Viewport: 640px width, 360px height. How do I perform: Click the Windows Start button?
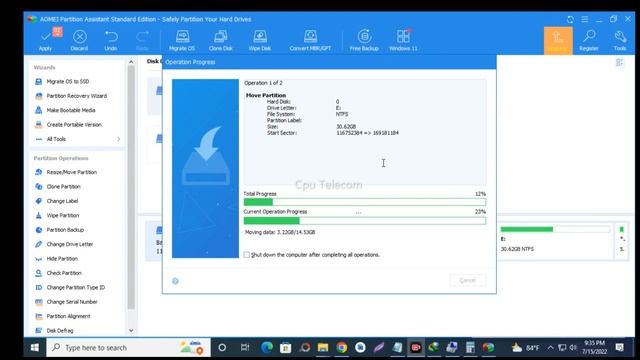(35, 348)
